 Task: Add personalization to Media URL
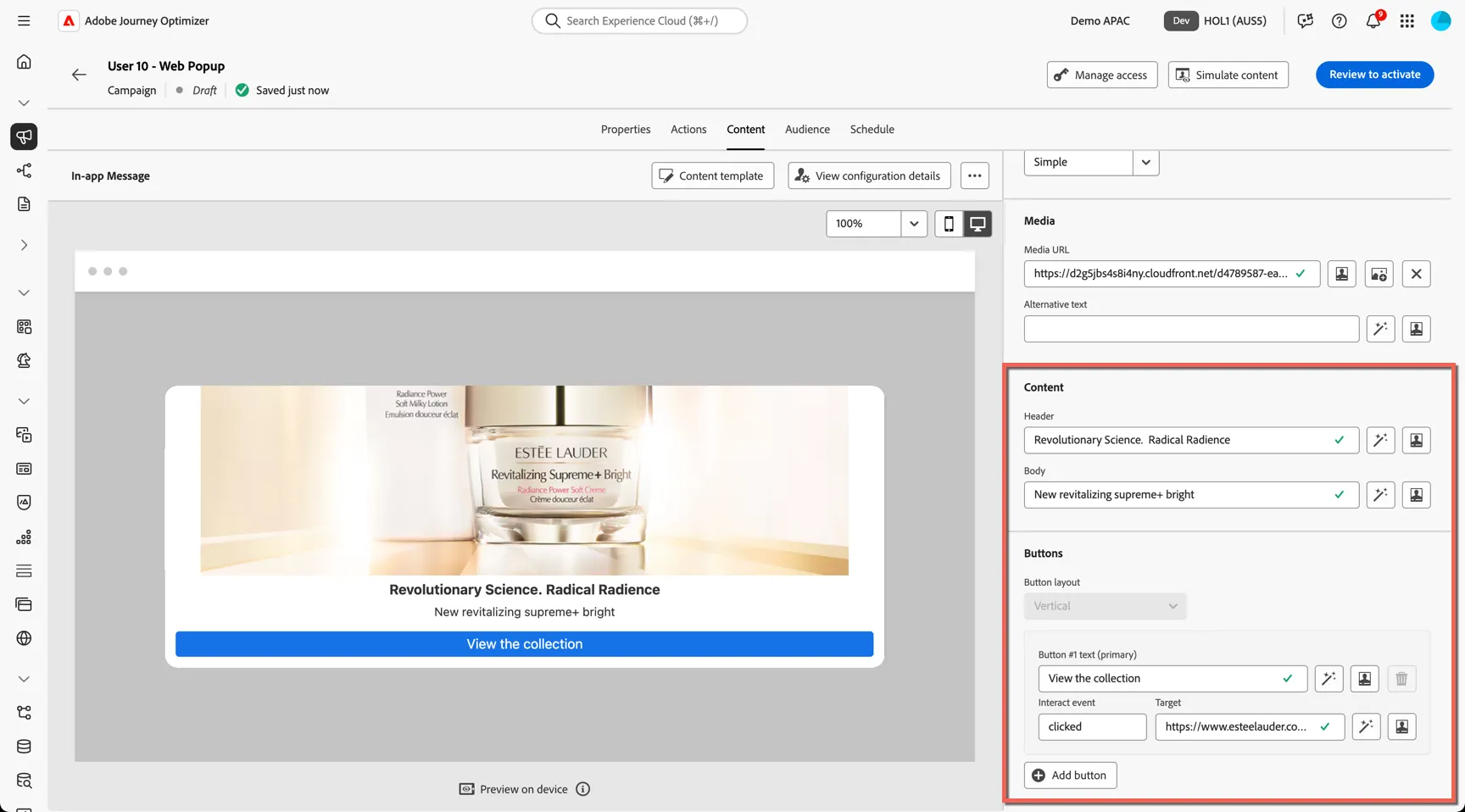coord(1341,274)
